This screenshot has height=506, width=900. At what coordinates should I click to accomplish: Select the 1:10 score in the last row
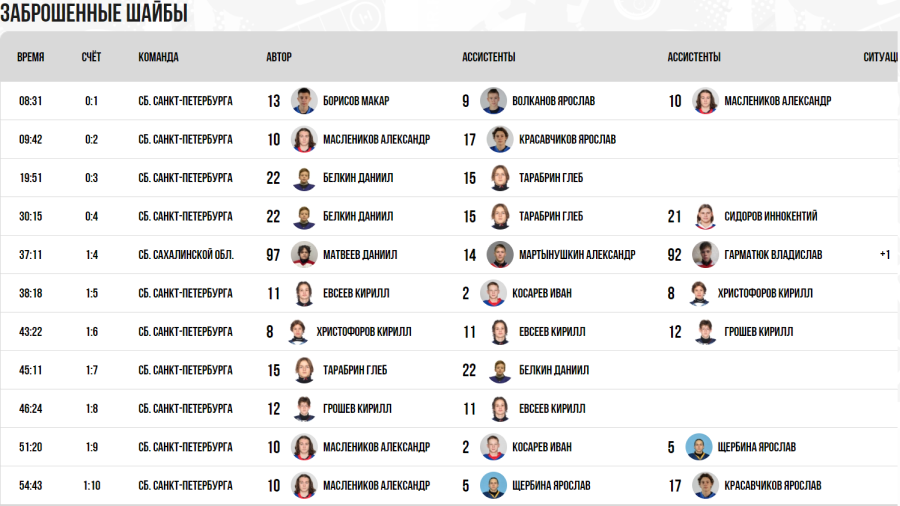point(91,485)
